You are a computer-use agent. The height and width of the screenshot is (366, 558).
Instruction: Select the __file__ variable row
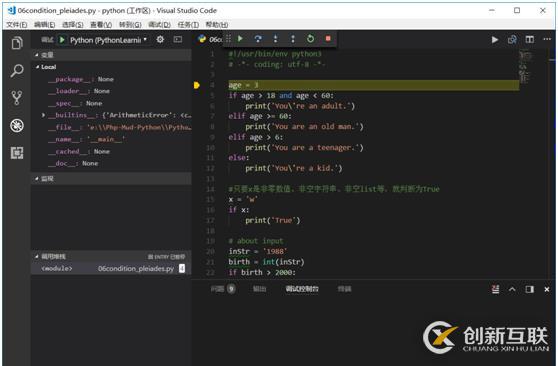pos(111,127)
